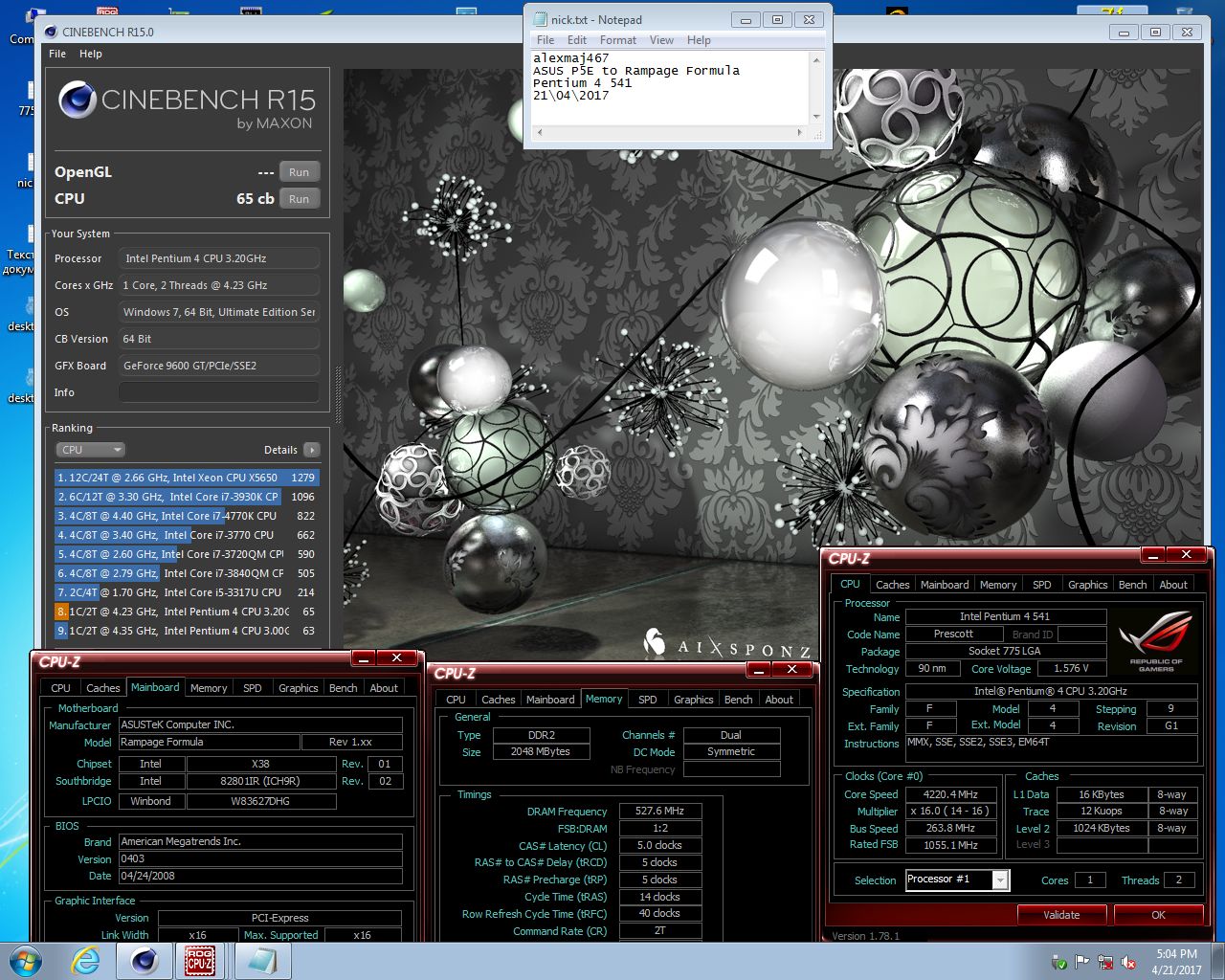Click the taskbar clock showing 5:04 PM
This screenshot has height=980, width=1225.
click(x=1176, y=962)
